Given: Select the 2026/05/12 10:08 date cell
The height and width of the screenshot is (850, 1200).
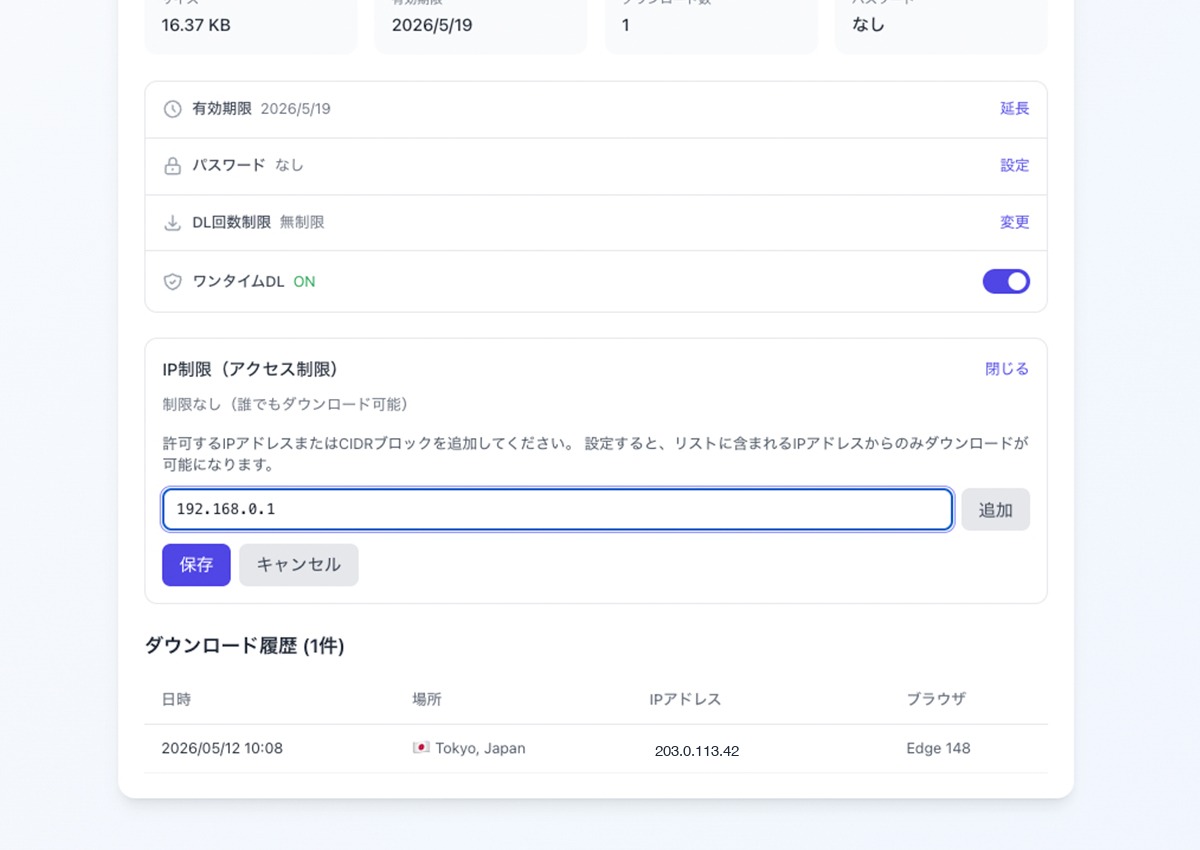Looking at the screenshot, I should tap(222, 748).
